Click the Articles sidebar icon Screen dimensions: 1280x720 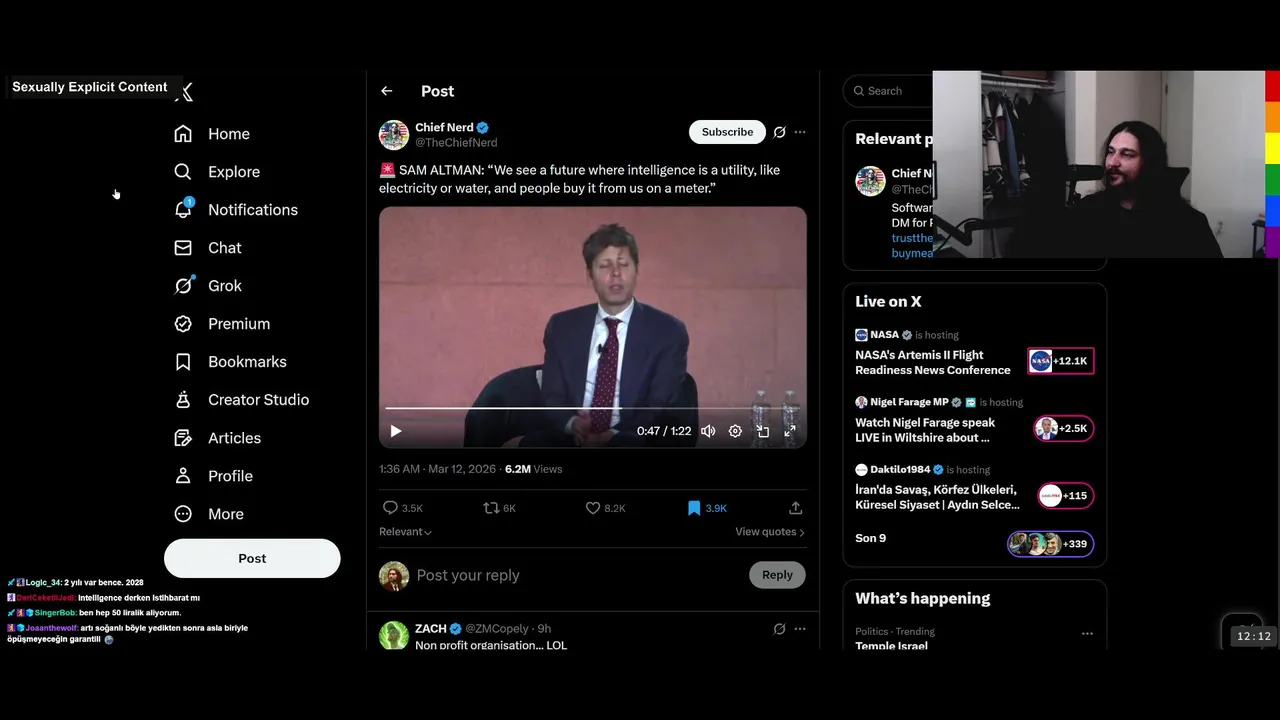183,438
